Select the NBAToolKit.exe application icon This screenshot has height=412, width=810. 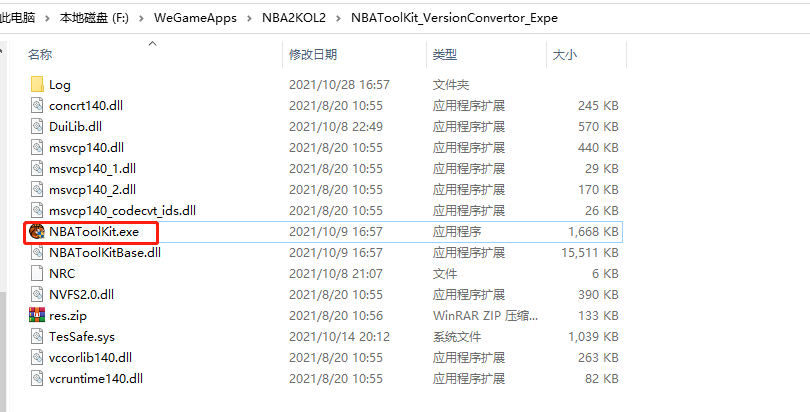[x=37, y=232]
